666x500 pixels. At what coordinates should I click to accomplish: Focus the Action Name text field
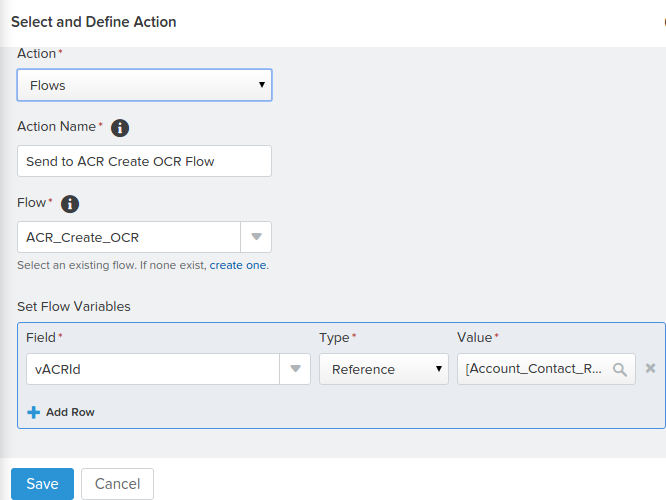144,161
